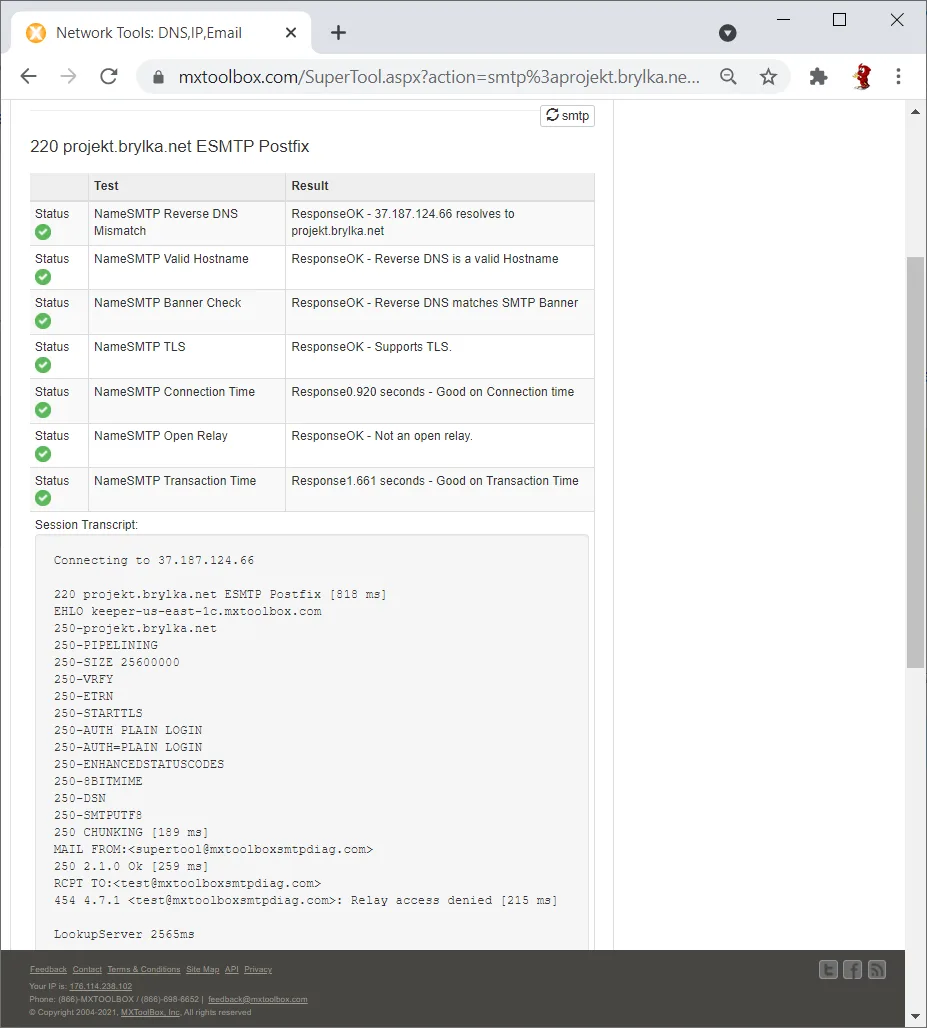The width and height of the screenshot is (927, 1028).
Task: Close the Network Tools tab
Action: 291,33
